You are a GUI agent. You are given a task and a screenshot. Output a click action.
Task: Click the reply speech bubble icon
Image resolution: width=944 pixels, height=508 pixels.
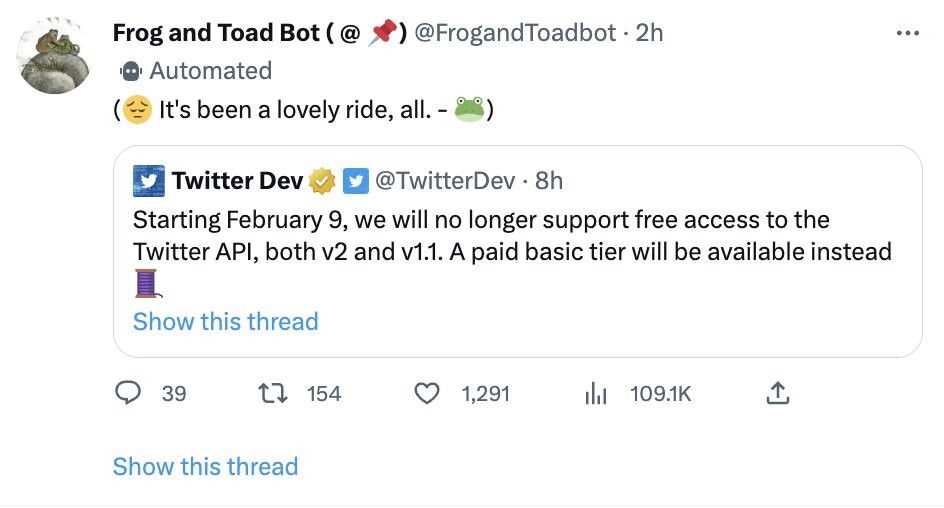click(x=128, y=394)
